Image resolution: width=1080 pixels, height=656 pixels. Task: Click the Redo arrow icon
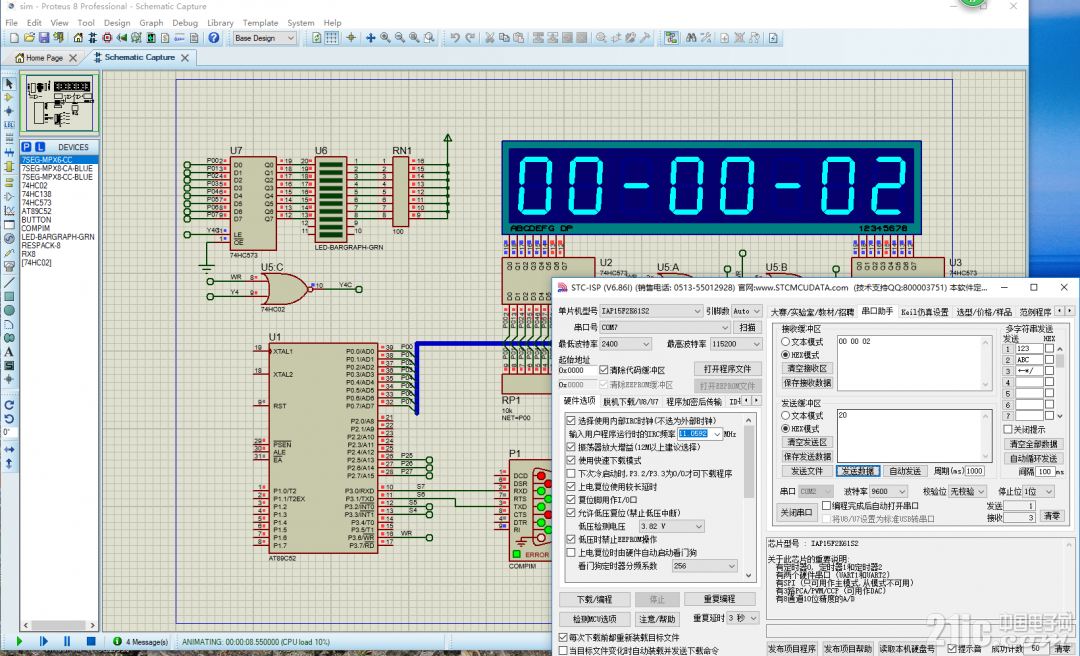click(470, 38)
